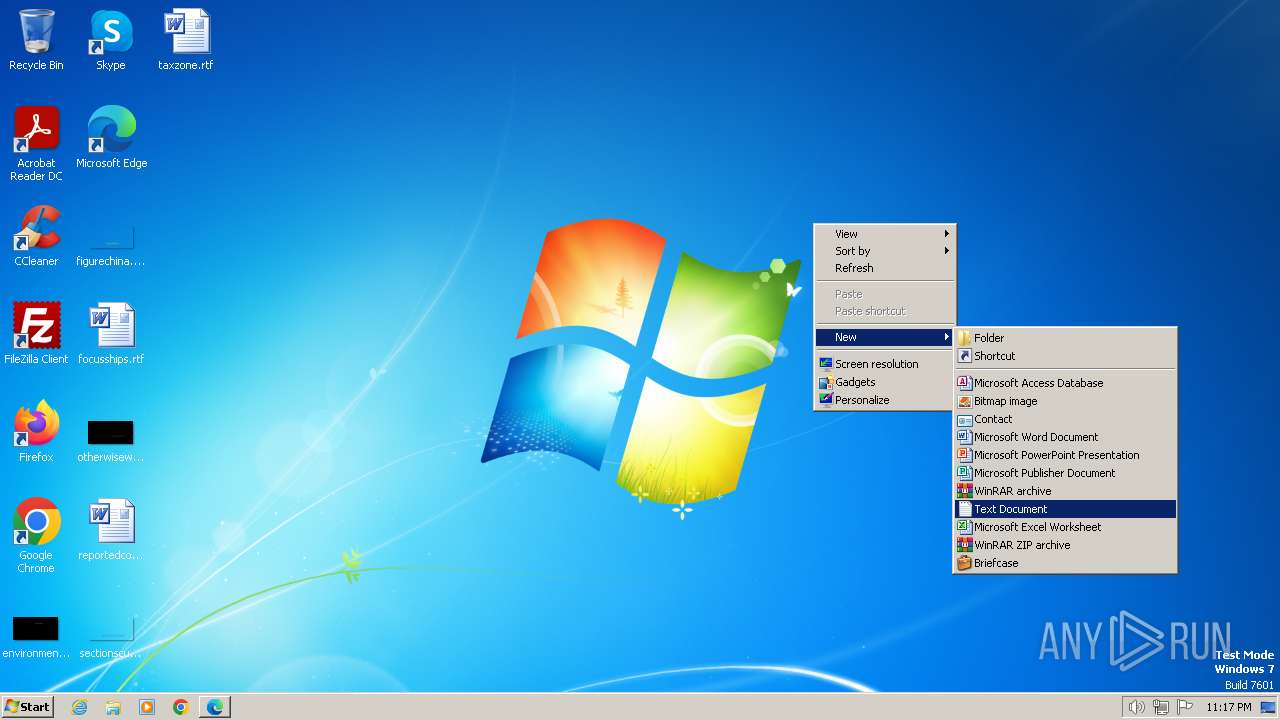Expand the Sort by submenu
The image size is (1280, 720).
click(x=885, y=251)
